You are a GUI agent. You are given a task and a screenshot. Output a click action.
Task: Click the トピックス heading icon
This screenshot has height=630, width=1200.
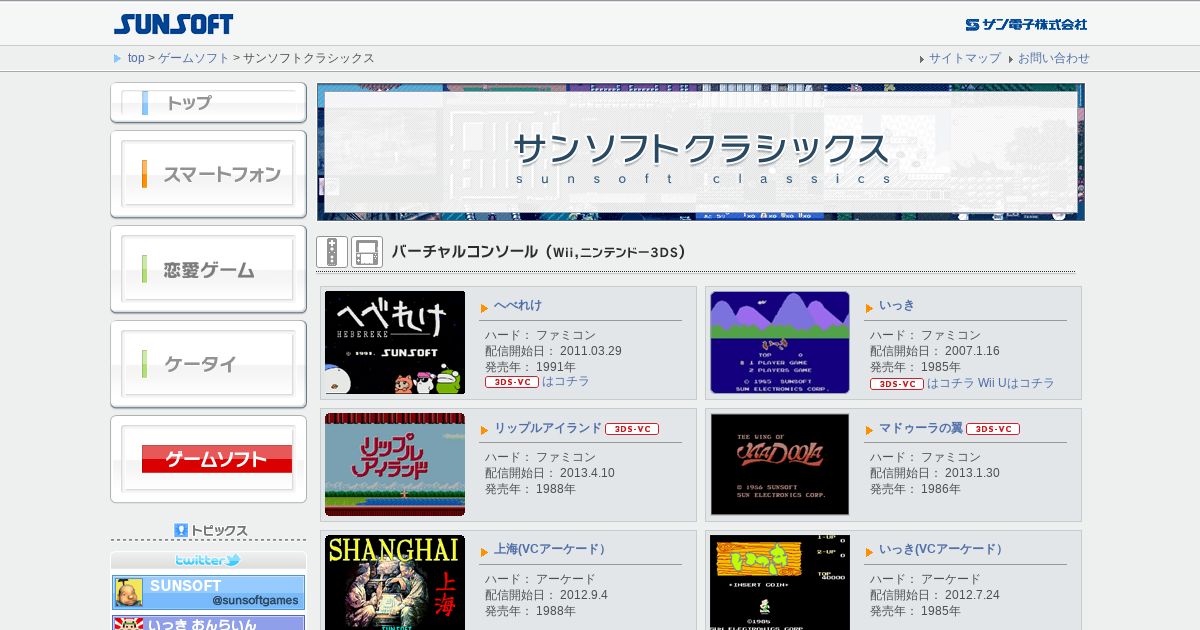(181, 531)
